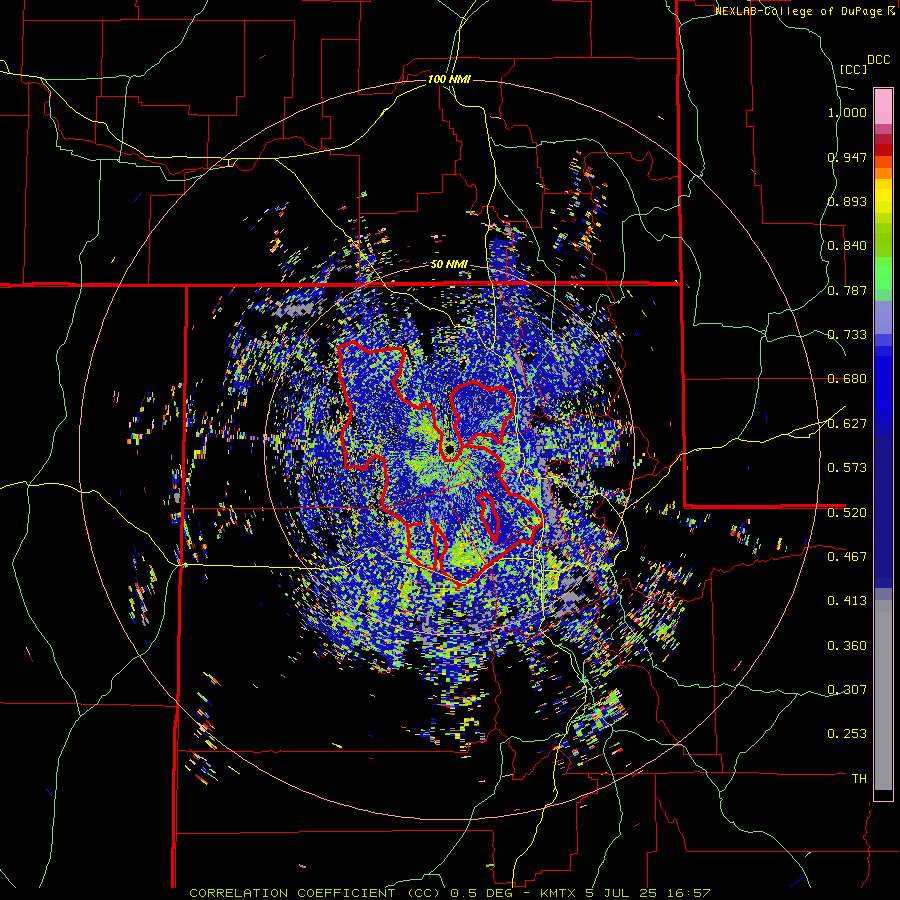Select the 0.947 scale value
This screenshot has height=900, width=900.
tap(847, 157)
